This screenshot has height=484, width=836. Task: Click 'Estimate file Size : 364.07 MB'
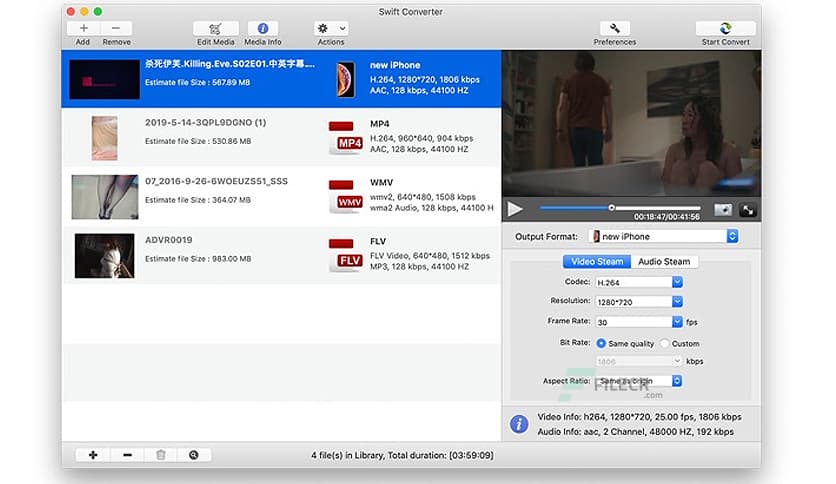point(198,199)
